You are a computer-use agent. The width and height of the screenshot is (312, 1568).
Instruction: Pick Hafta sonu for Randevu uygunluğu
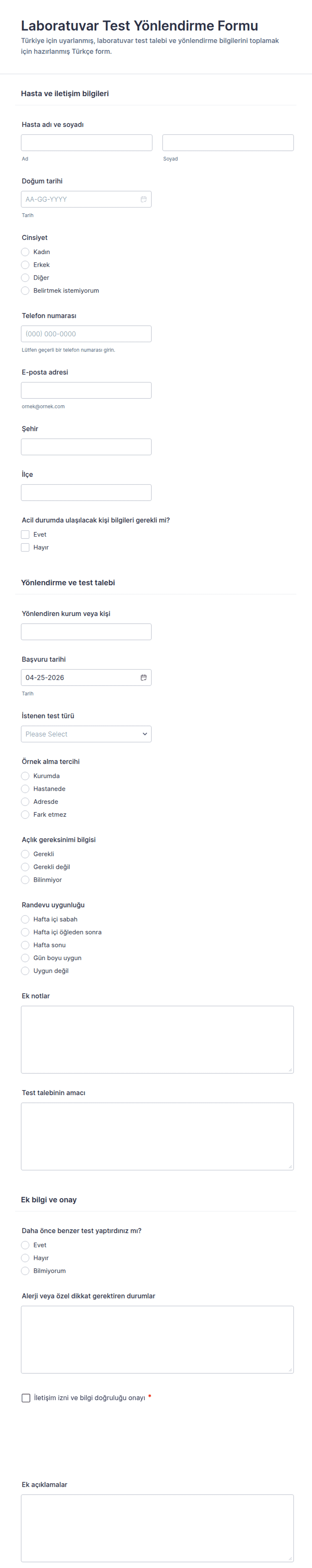tap(25, 945)
